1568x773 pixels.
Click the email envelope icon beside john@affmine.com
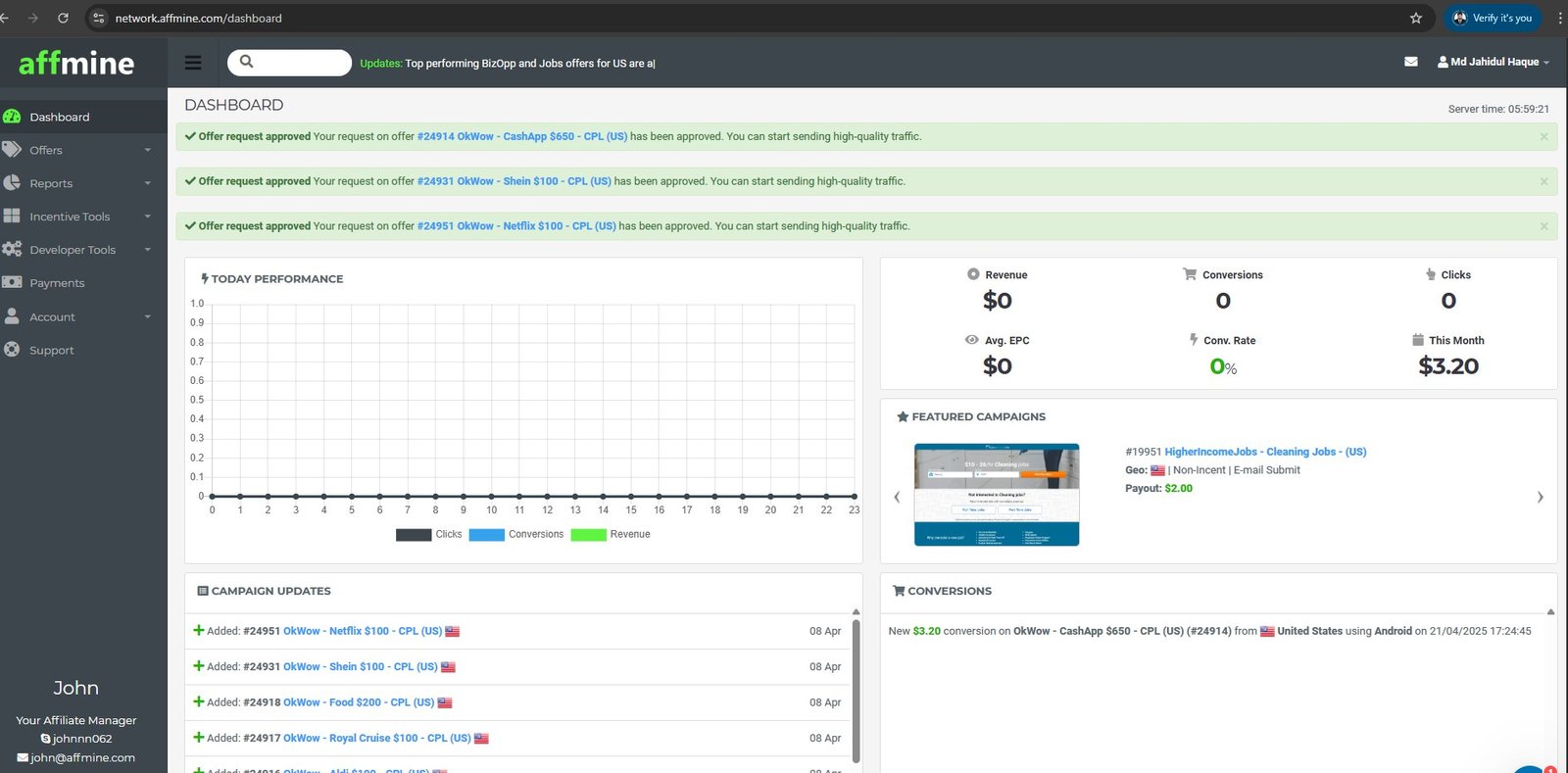[x=23, y=757]
